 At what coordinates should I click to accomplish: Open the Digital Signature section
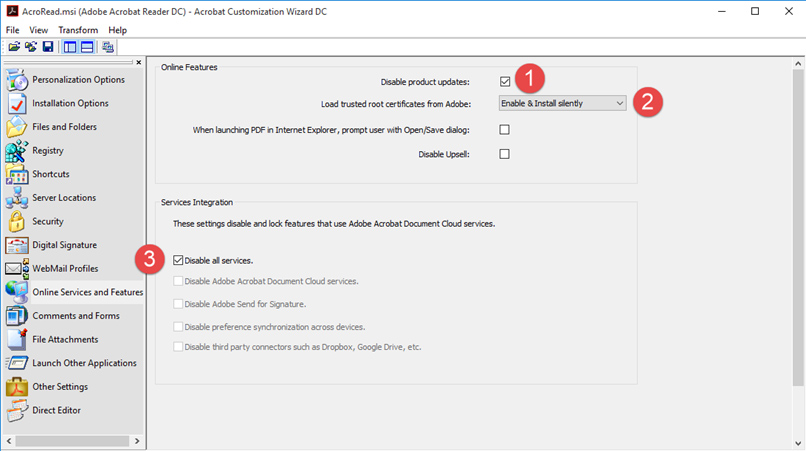(64, 245)
